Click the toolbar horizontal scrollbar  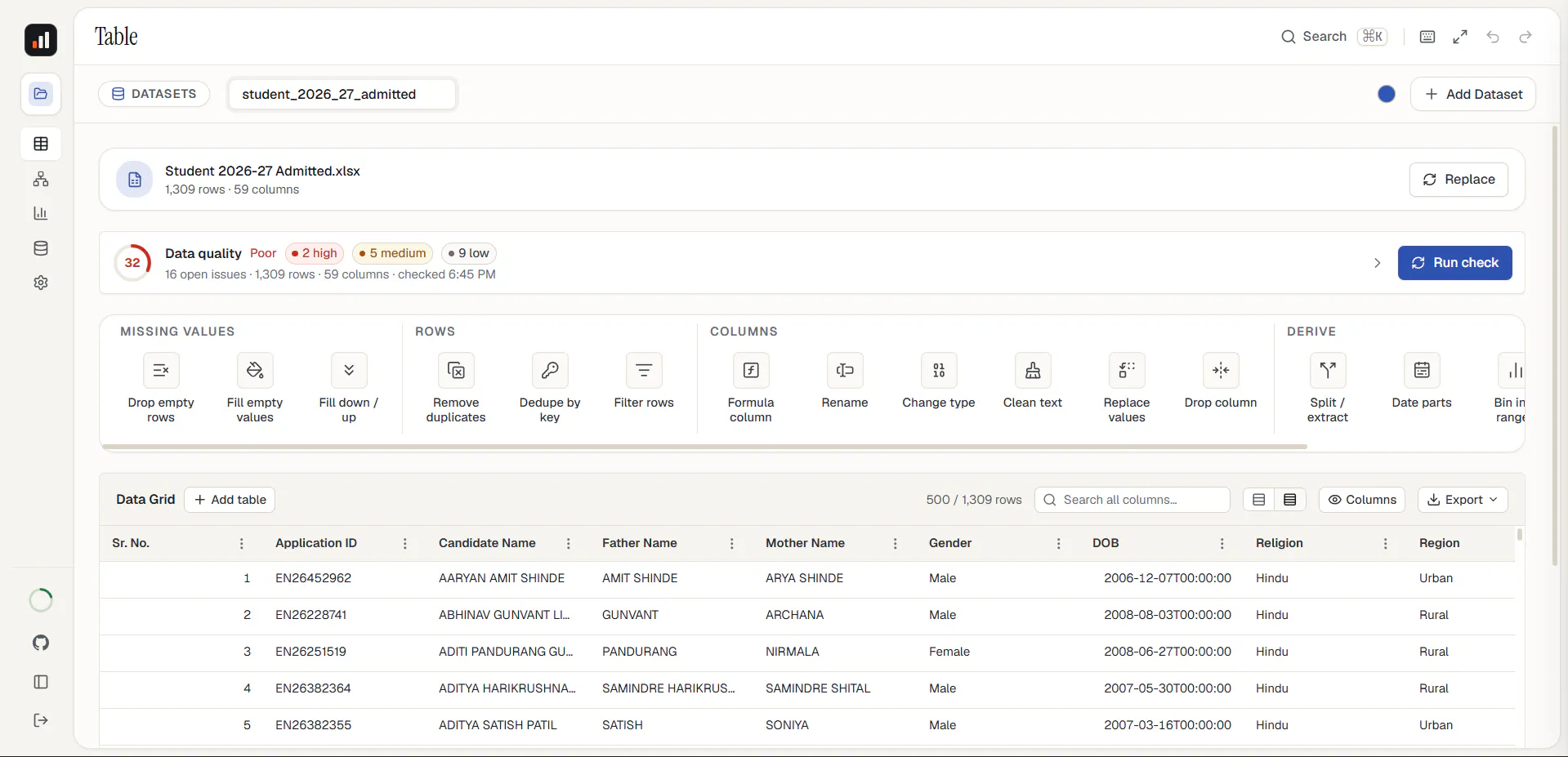[704, 447]
